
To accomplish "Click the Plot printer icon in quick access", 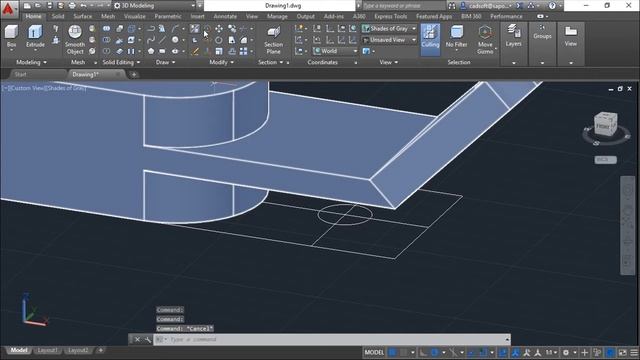I will (x=72, y=6).
